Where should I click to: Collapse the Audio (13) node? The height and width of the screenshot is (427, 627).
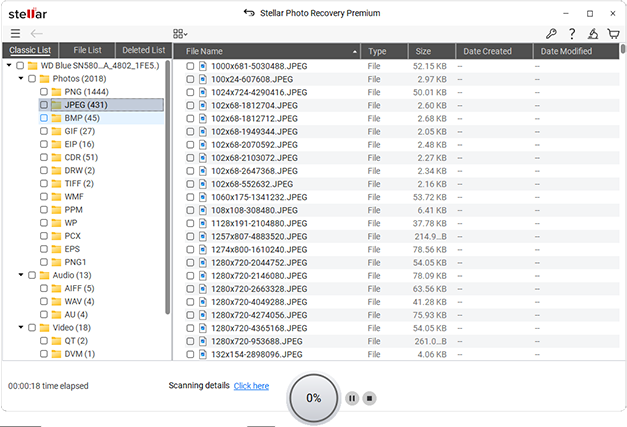21,275
